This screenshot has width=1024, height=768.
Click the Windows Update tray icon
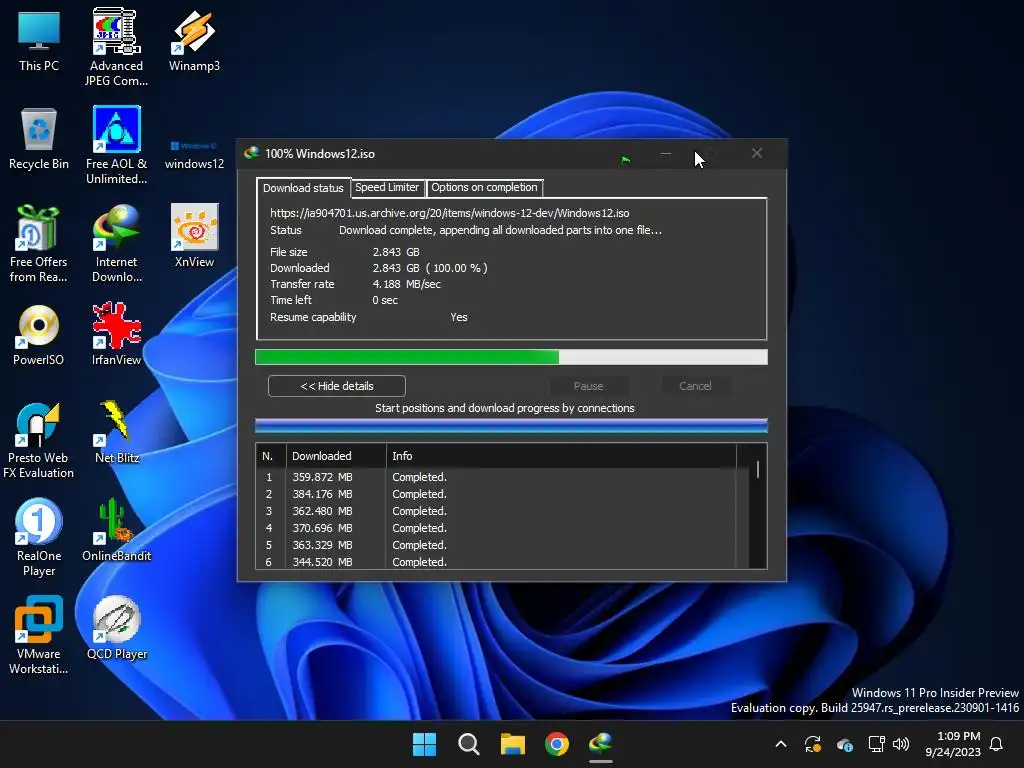point(813,744)
